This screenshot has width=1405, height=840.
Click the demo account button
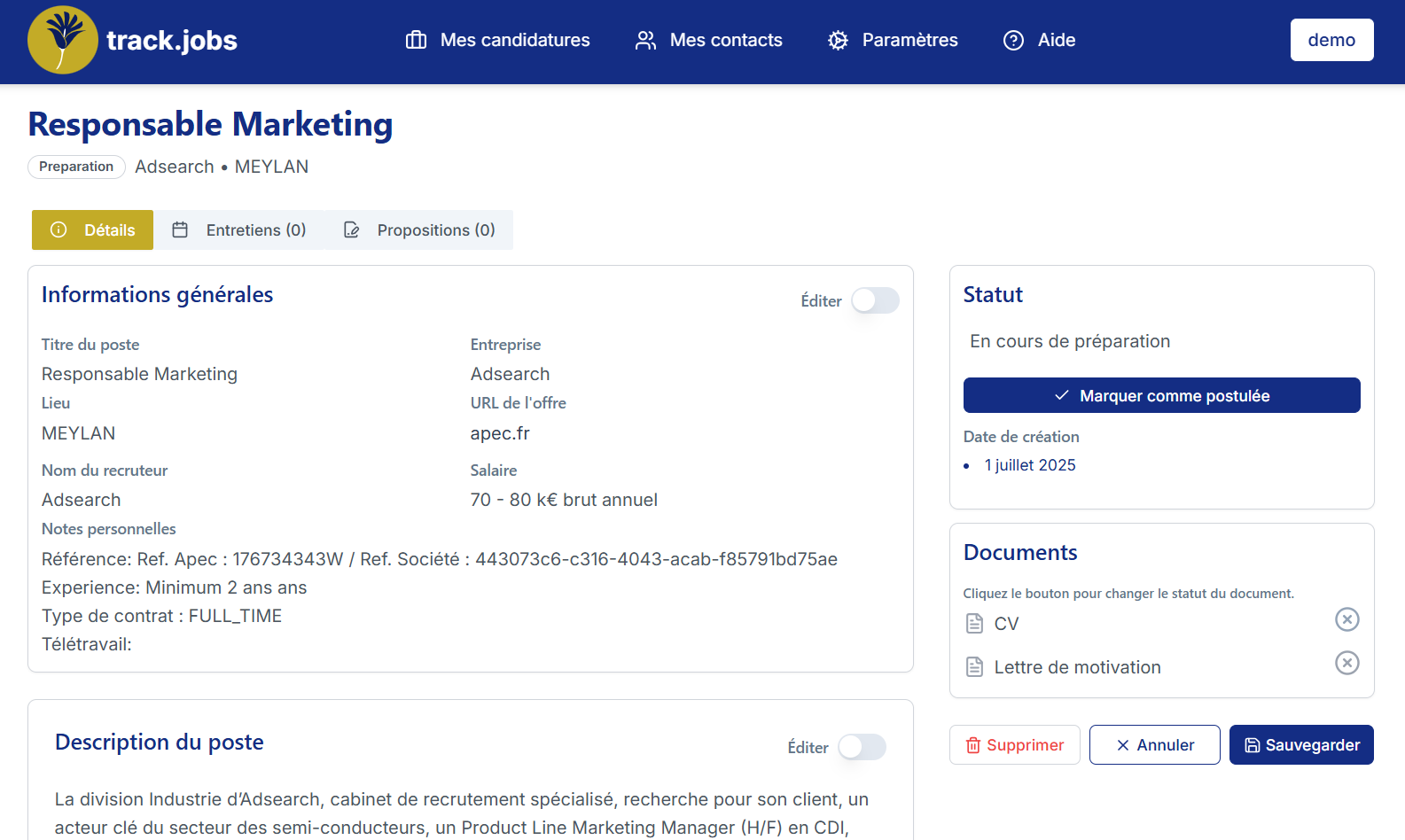coord(1331,40)
